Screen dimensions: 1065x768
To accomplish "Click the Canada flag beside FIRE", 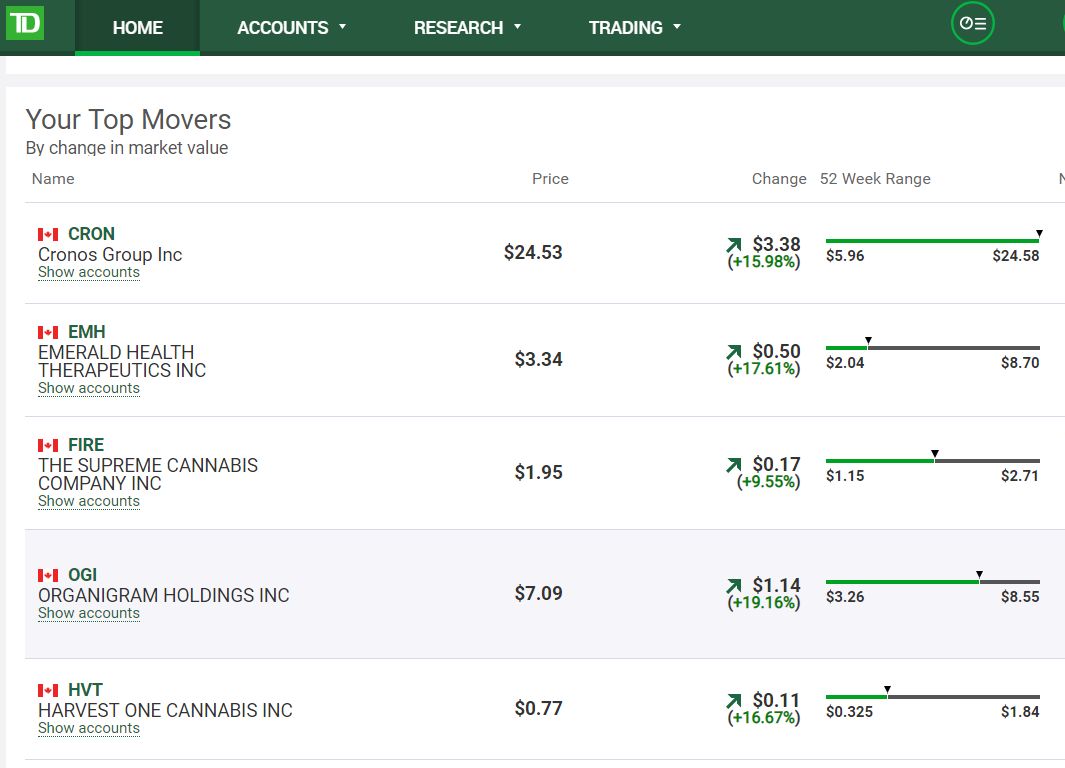I will [48, 445].
